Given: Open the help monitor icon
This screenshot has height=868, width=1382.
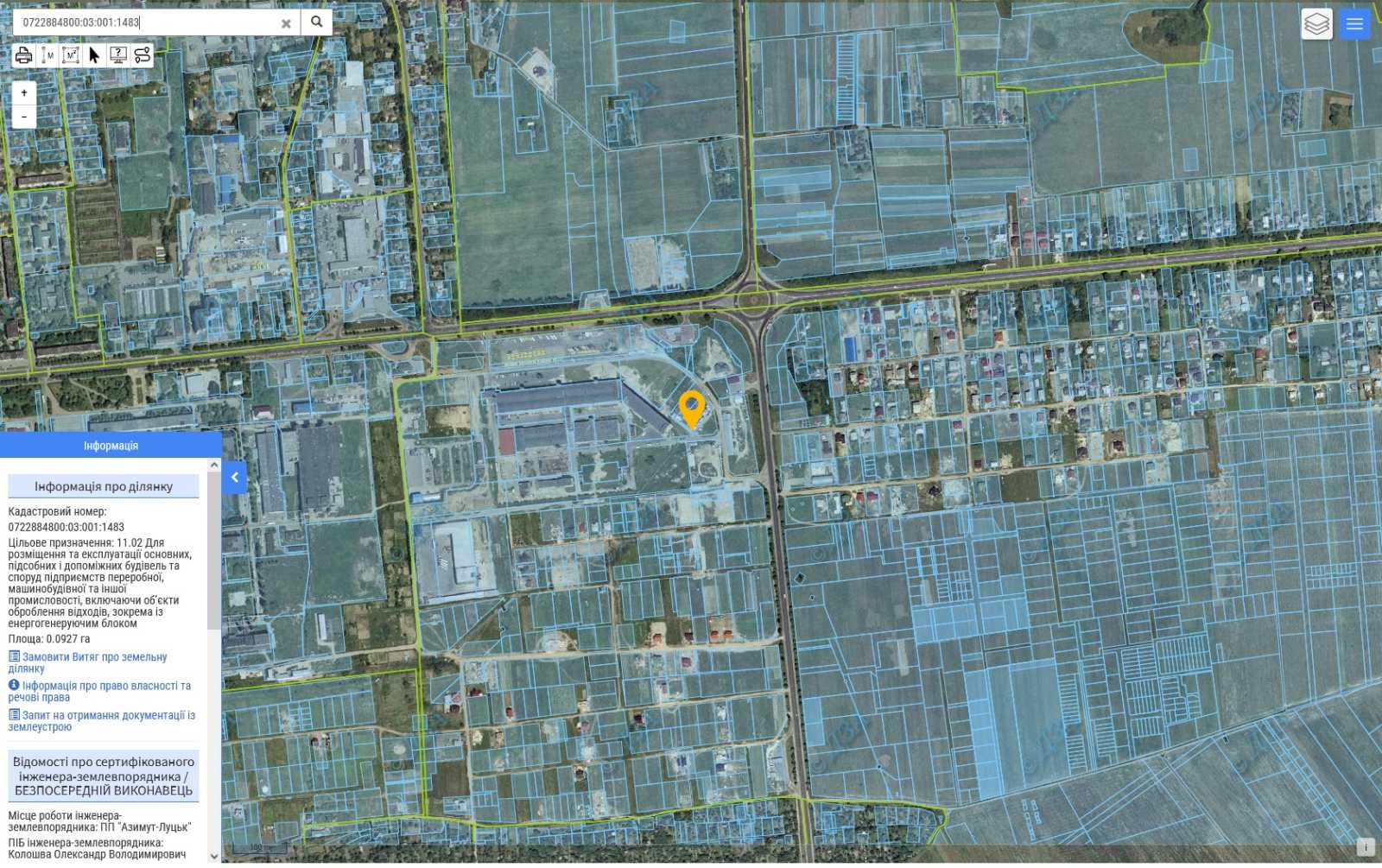Looking at the screenshot, I should point(118,55).
